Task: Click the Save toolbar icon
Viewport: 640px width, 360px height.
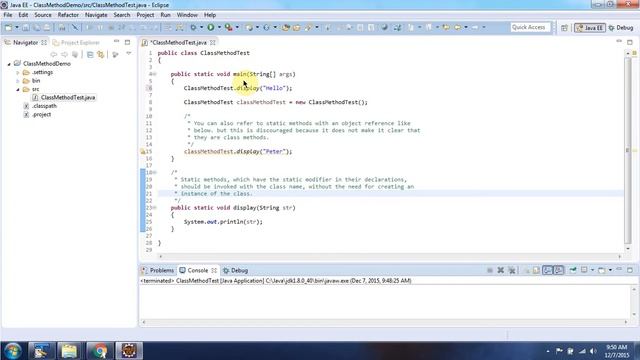Action: 25,27
